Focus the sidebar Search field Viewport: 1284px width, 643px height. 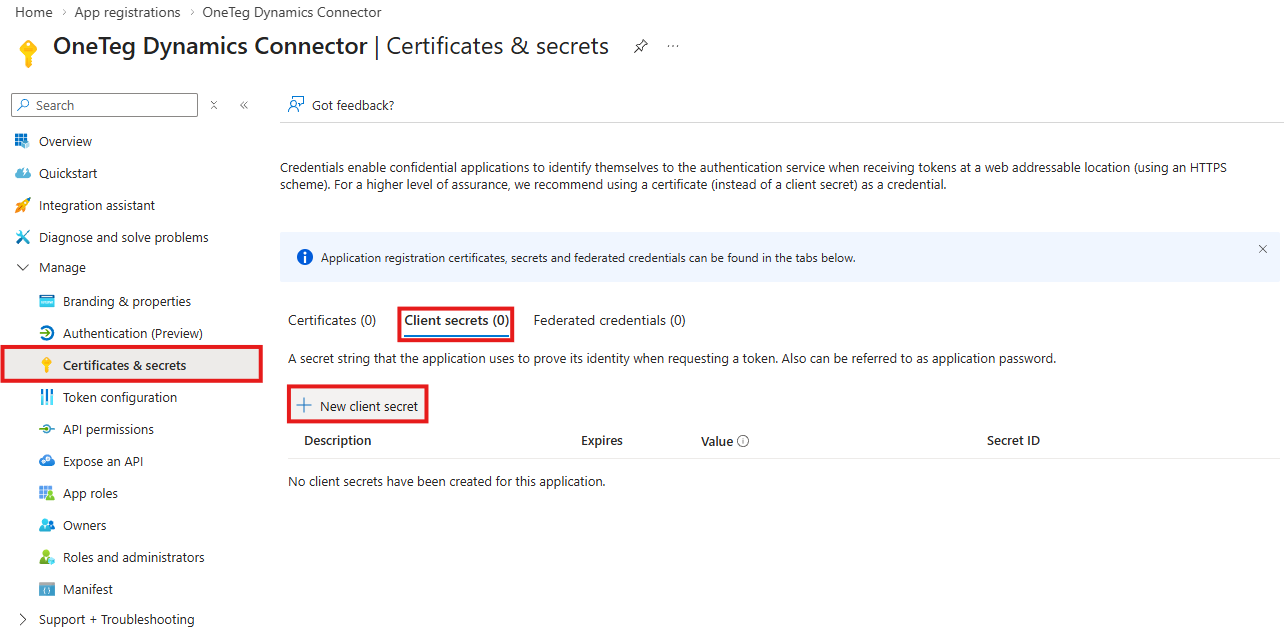pyautogui.click(x=105, y=105)
